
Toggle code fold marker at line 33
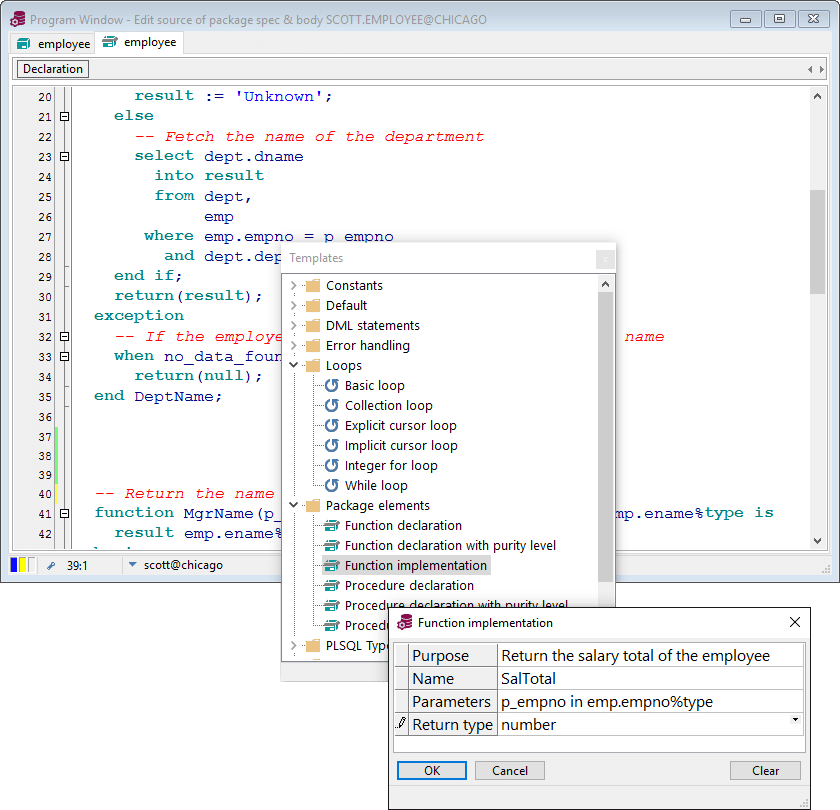pos(65,356)
